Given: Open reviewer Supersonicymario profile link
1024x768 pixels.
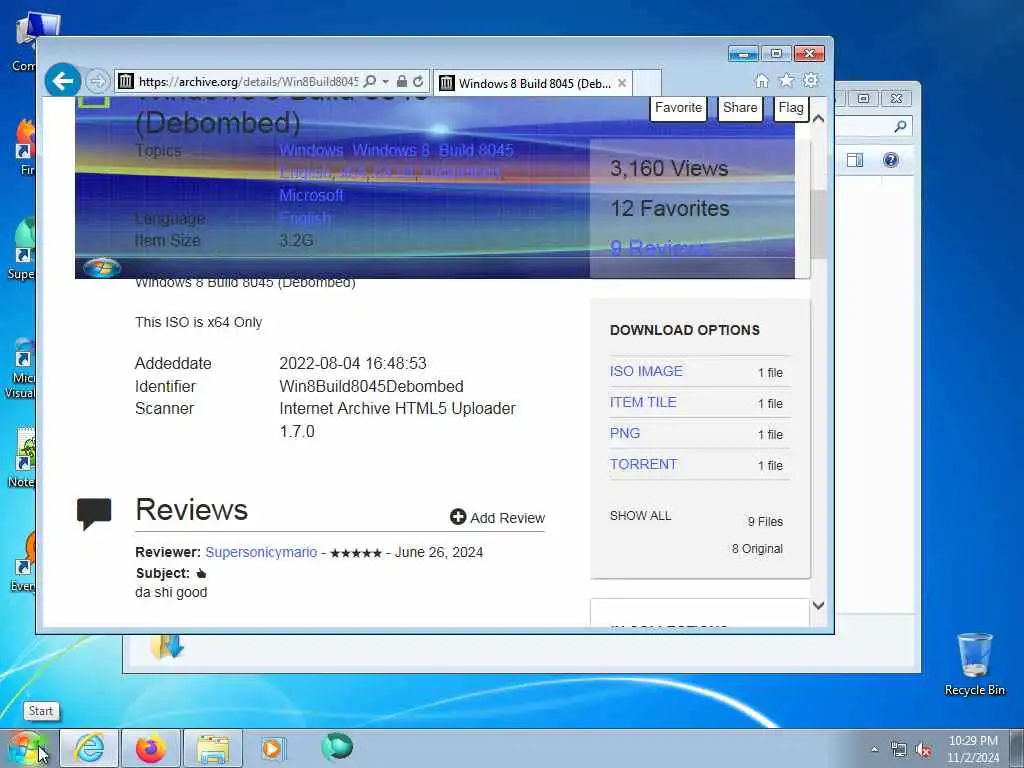Looking at the screenshot, I should point(261,552).
